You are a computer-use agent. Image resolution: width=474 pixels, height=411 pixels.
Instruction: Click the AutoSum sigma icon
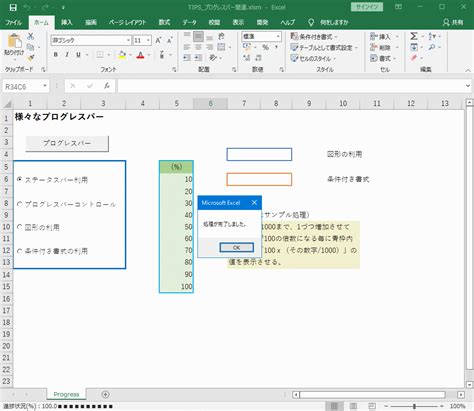[x=414, y=36]
